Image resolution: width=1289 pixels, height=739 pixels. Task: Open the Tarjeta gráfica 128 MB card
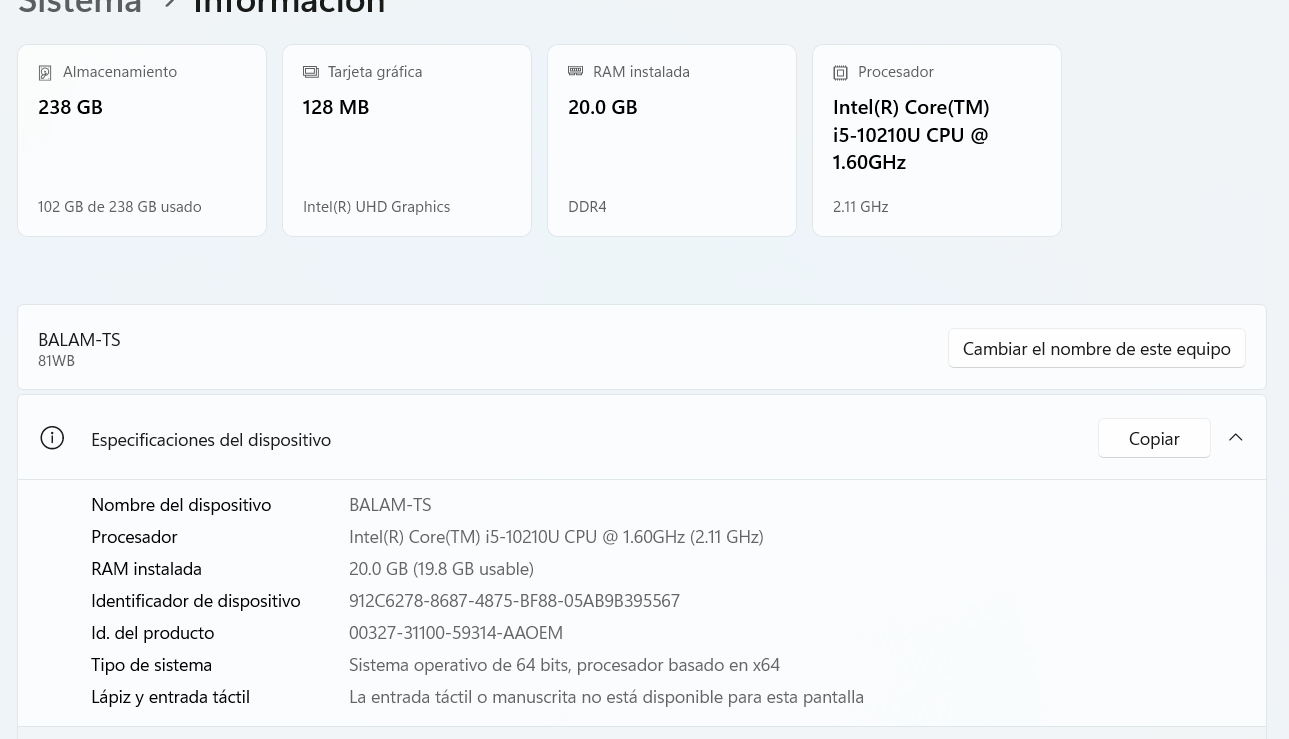click(x=407, y=140)
